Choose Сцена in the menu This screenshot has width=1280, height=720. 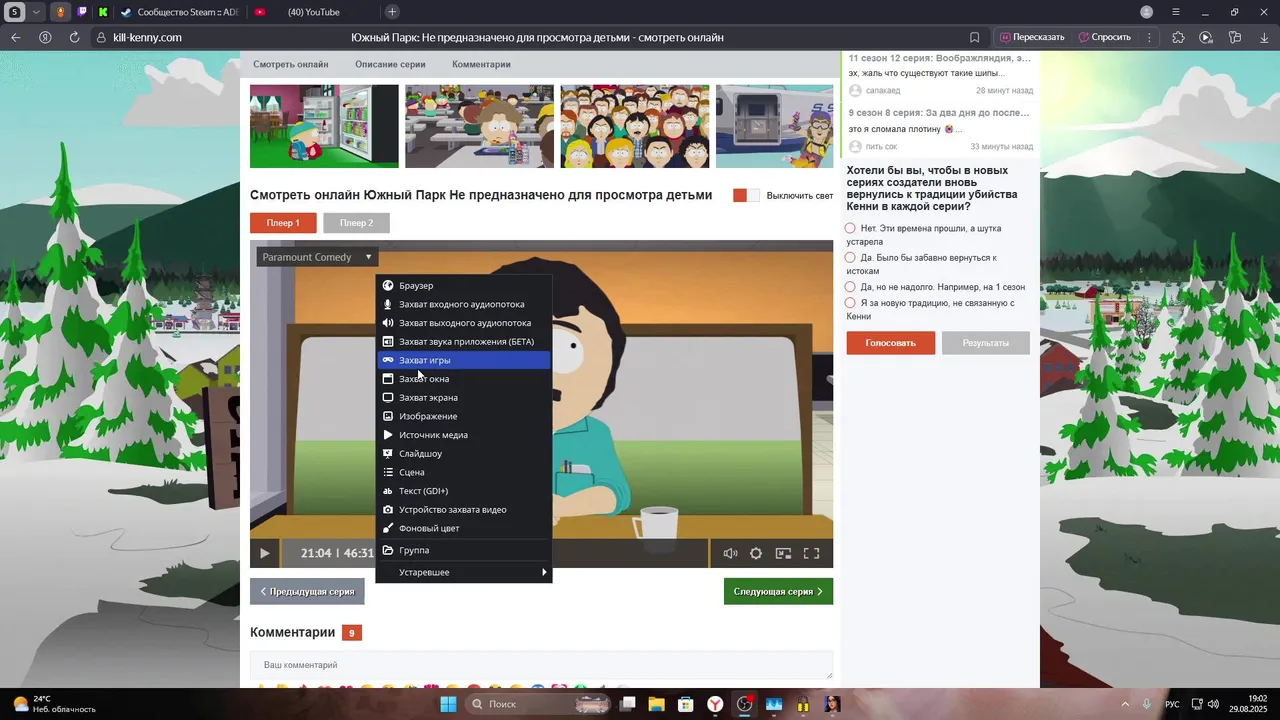[x=464, y=472]
